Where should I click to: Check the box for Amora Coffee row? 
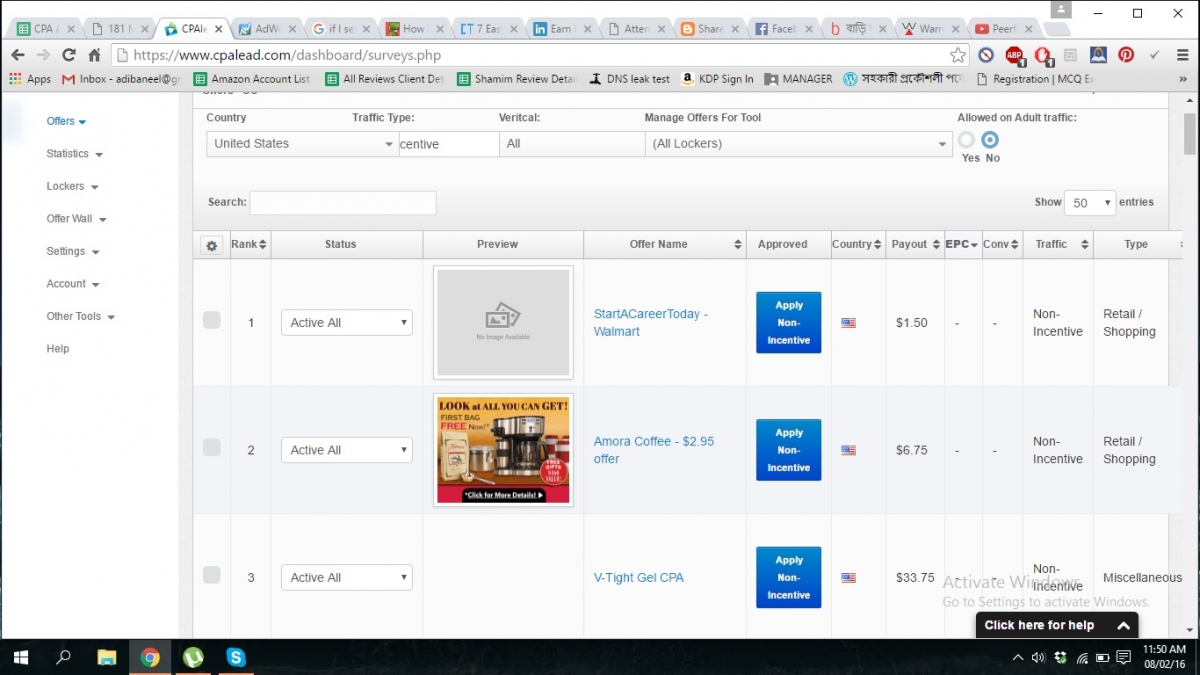click(212, 447)
